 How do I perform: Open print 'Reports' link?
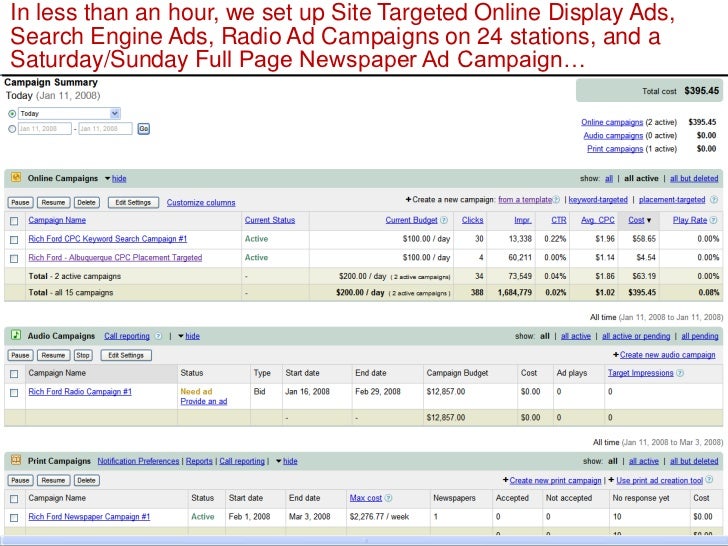coord(199,461)
